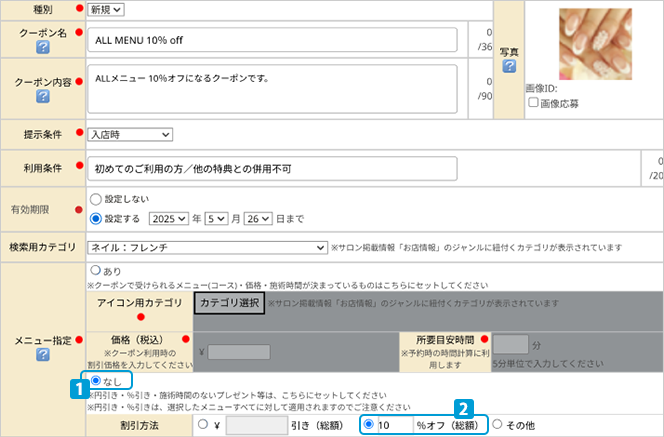Select the あり menu radio button

click(96, 270)
